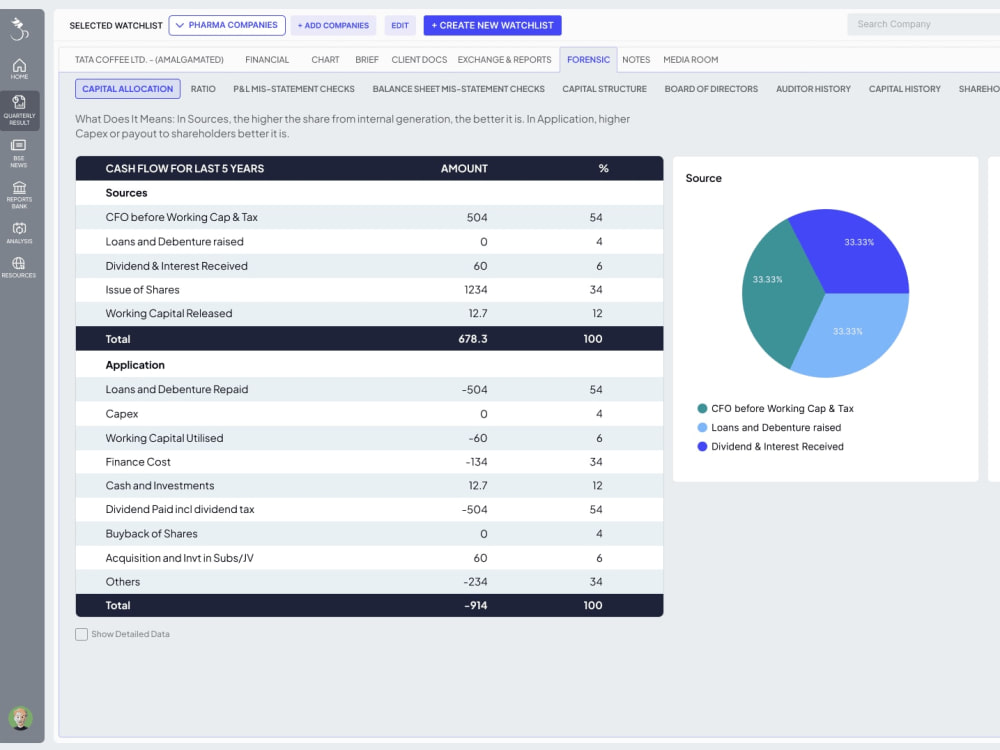The image size is (1000, 750).
Task: Switch to Chart tab
Action: coord(325,59)
